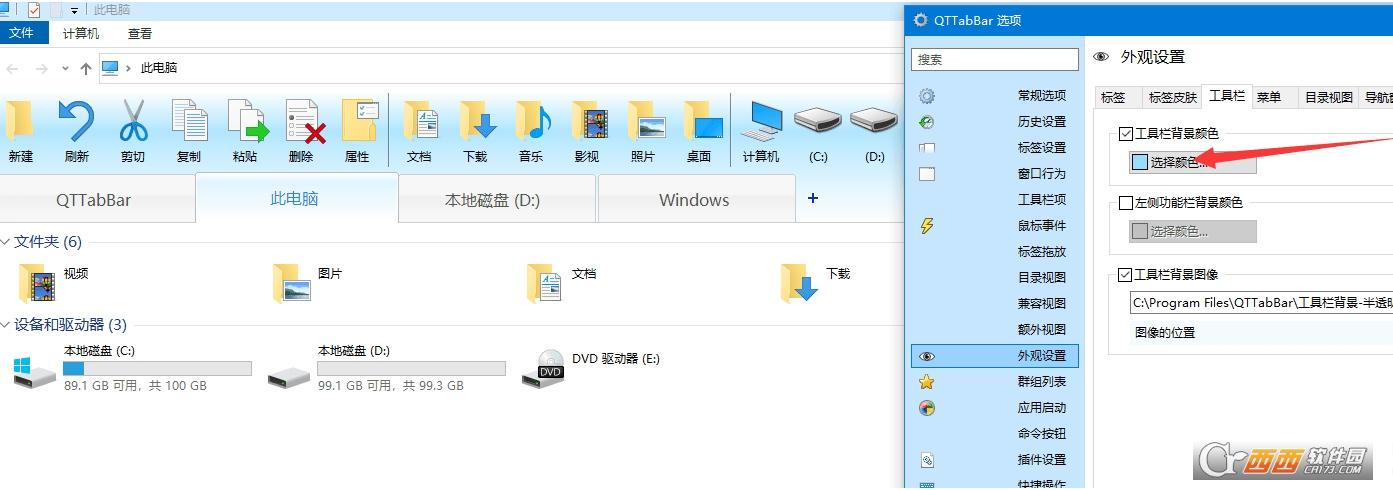Image resolution: width=1393 pixels, height=490 pixels.
Task: Select 外观设置 in options sidebar
Action: [x=995, y=356]
